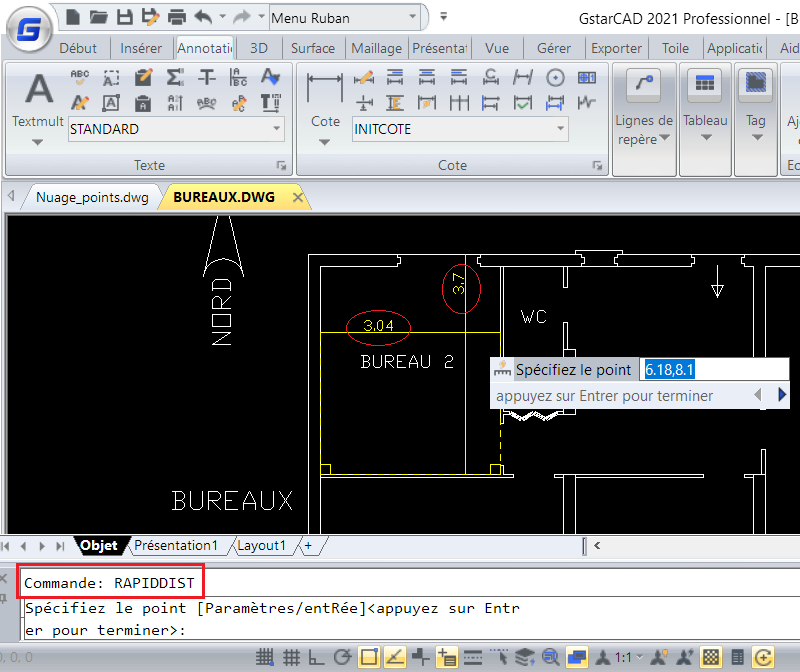Click the dimension edit pencil icon
This screenshot has width=800, height=672.
(364, 78)
